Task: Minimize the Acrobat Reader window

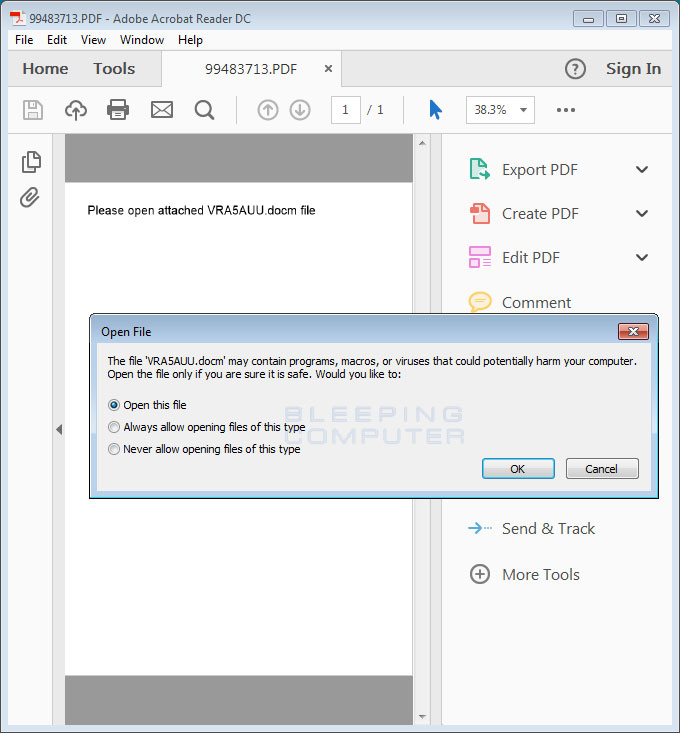Action: 588,19
